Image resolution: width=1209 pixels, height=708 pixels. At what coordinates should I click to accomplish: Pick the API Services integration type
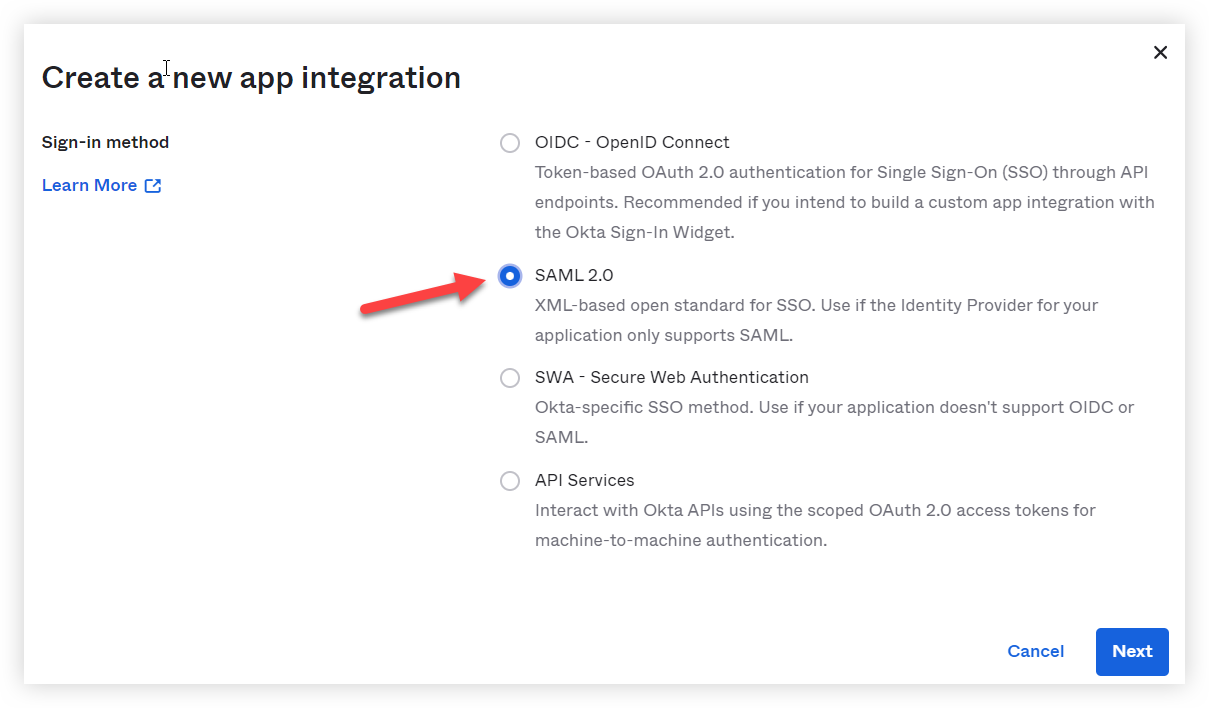(510, 480)
